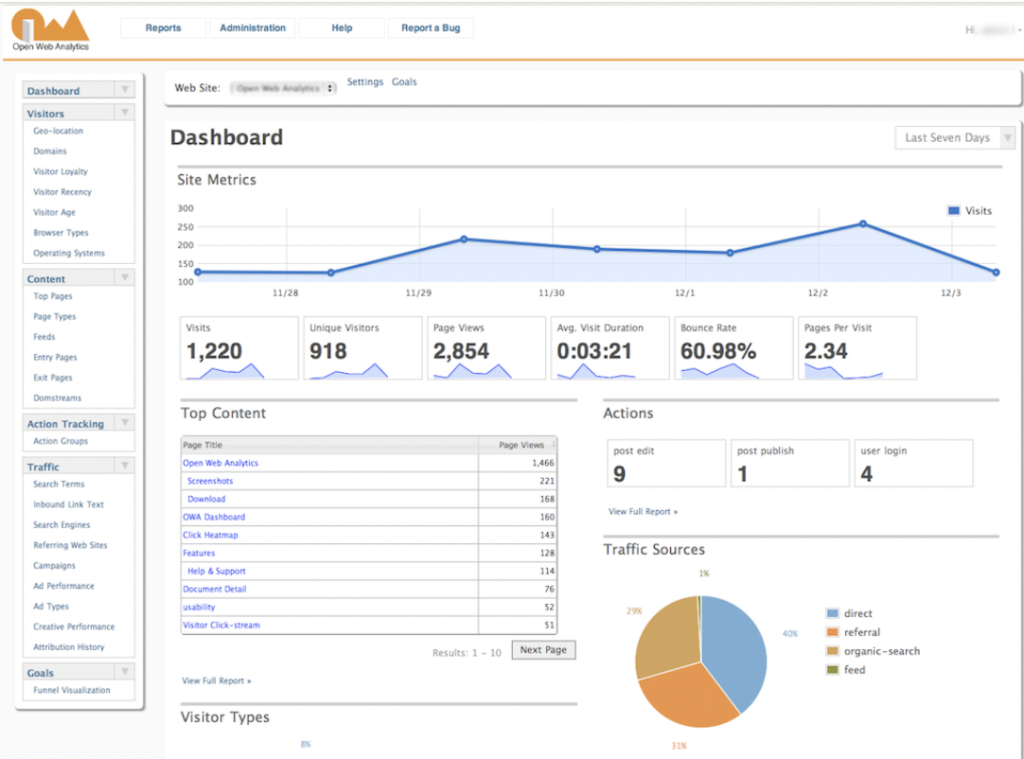Screen dimensions: 1024x759
Task: Collapse the Content sidebar section
Action: pos(124,277)
